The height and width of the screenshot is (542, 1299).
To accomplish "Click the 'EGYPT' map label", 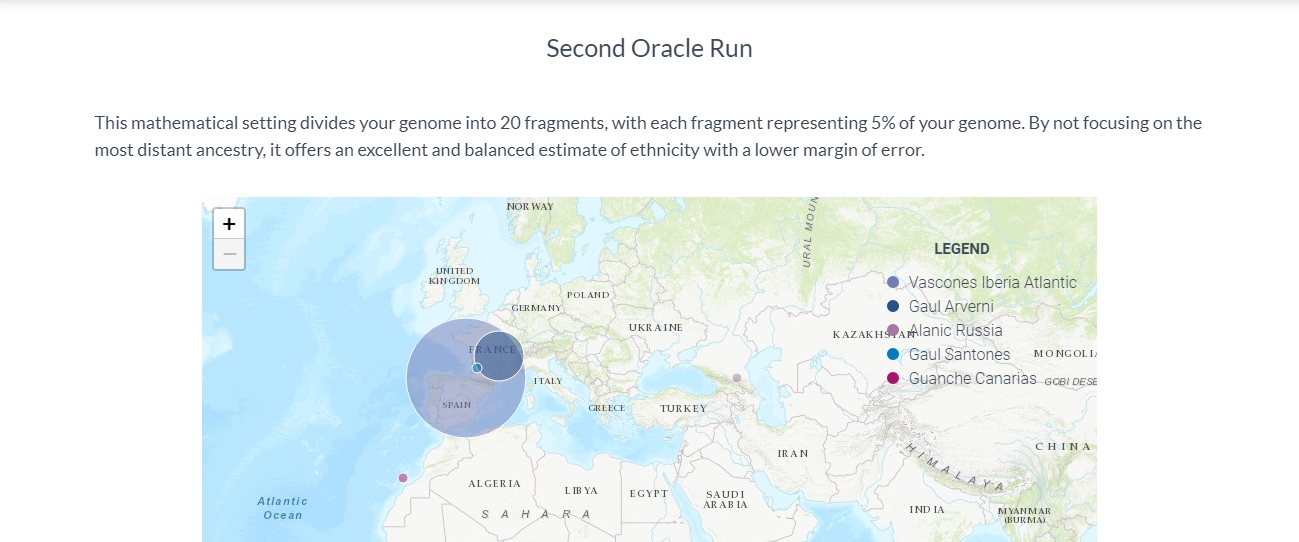I will [x=649, y=493].
